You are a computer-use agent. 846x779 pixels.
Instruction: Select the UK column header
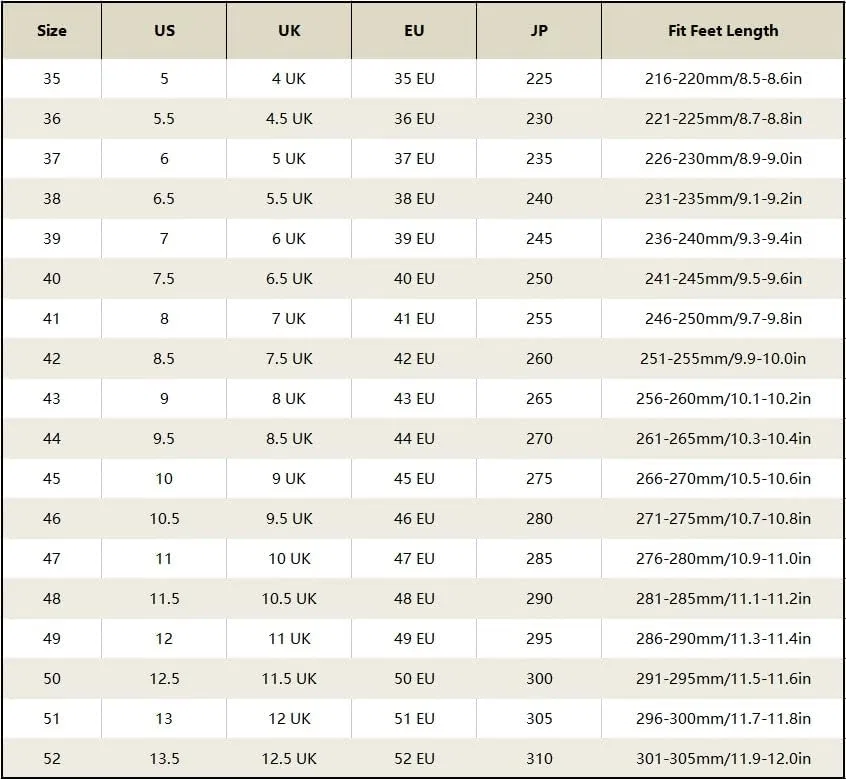point(289,31)
